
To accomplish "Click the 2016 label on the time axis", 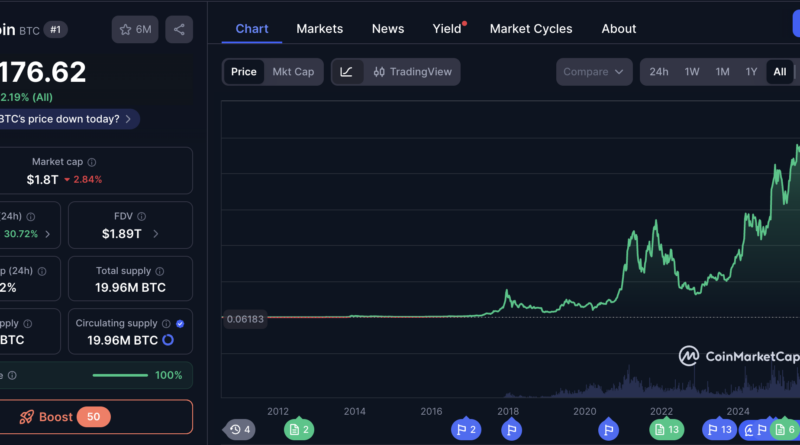I will coord(431,411).
